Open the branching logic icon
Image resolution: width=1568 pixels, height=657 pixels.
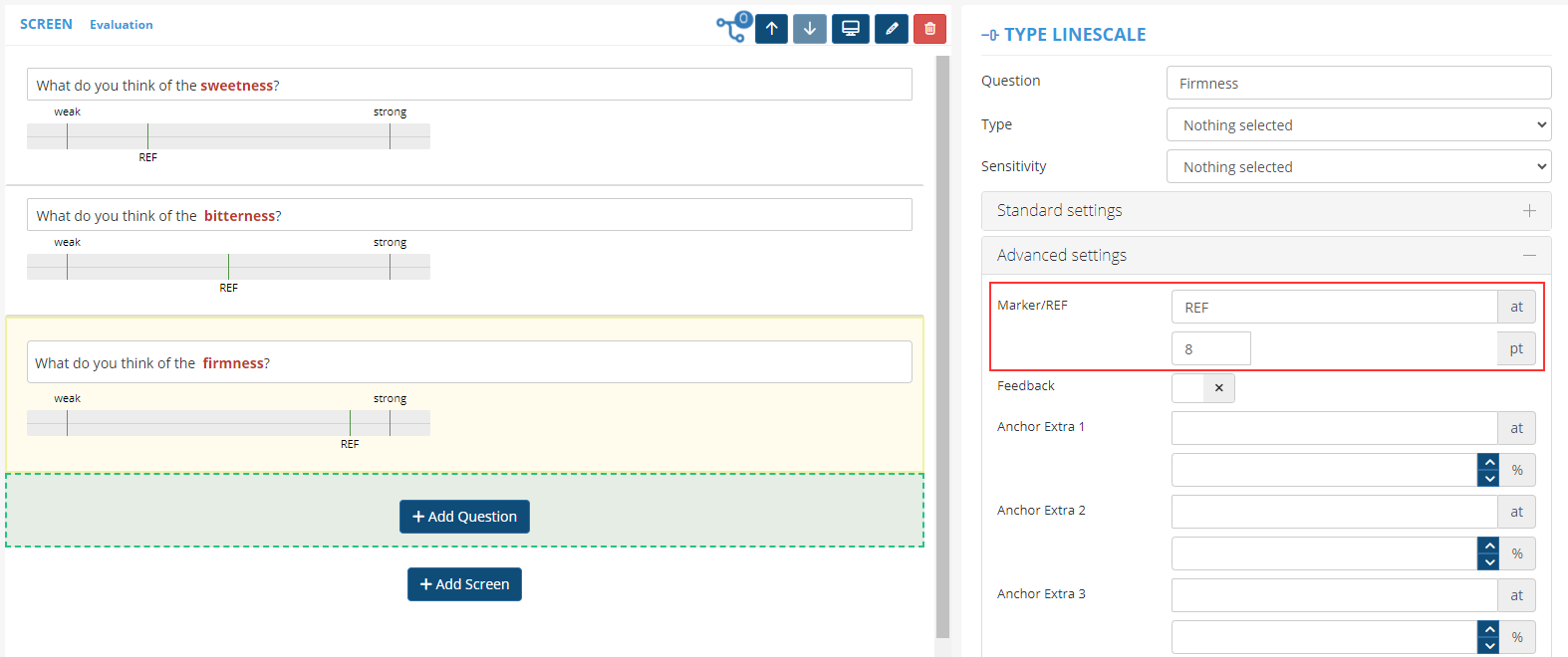[x=734, y=28]
